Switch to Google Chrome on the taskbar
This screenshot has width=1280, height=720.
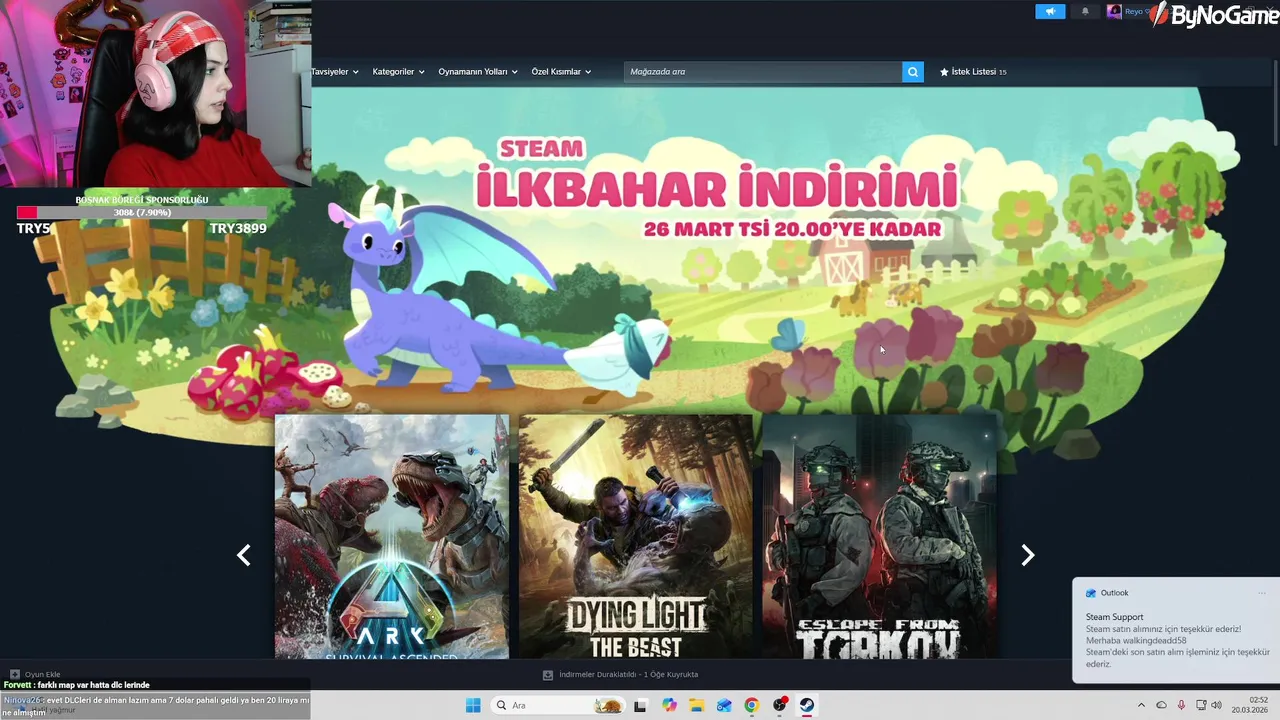[752, 705]
